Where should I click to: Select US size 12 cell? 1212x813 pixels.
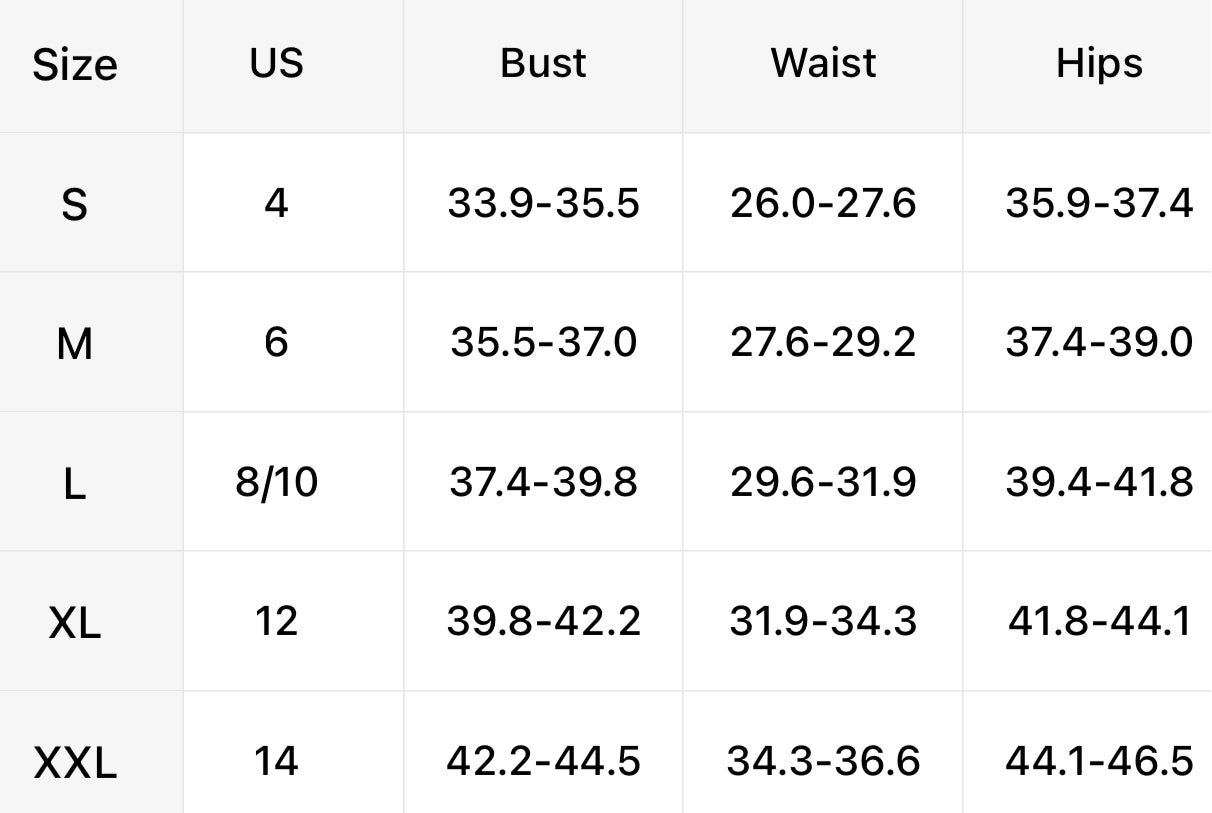point(276,622)
